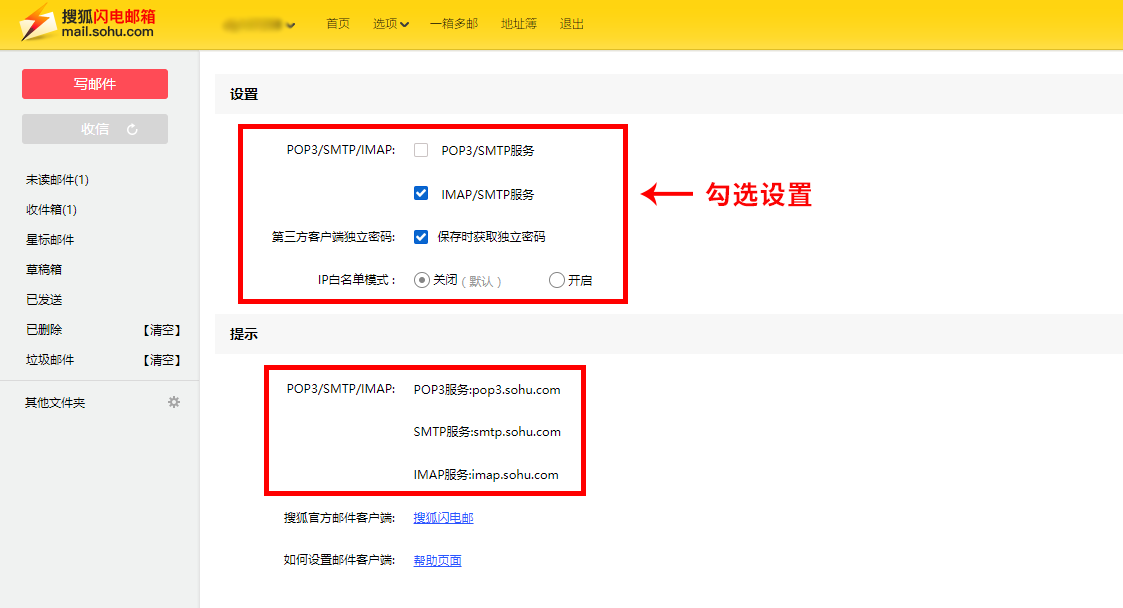Clear the 已删除 folder with 清空
This screenshot has width=1123, height=608.
pos(161,330)
